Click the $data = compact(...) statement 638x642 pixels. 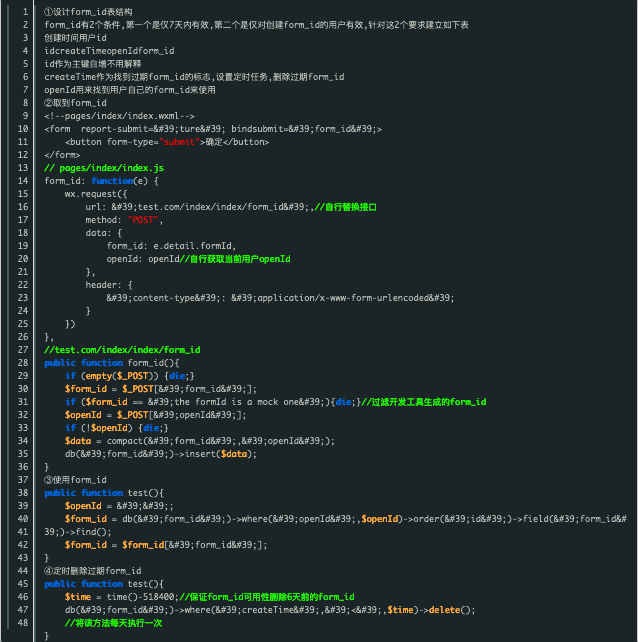[200, 440]
